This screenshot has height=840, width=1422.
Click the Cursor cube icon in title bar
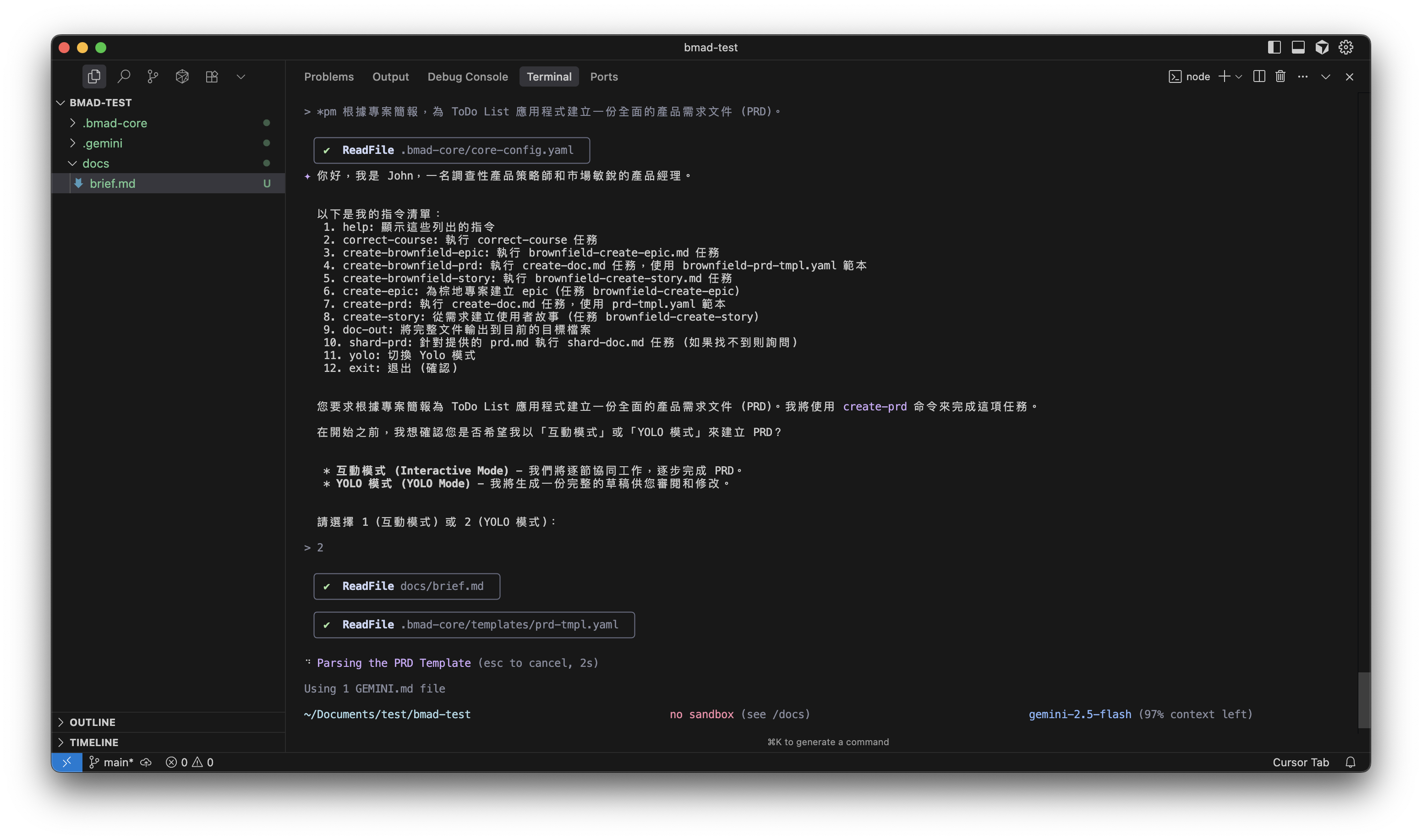coord(1322,47)
